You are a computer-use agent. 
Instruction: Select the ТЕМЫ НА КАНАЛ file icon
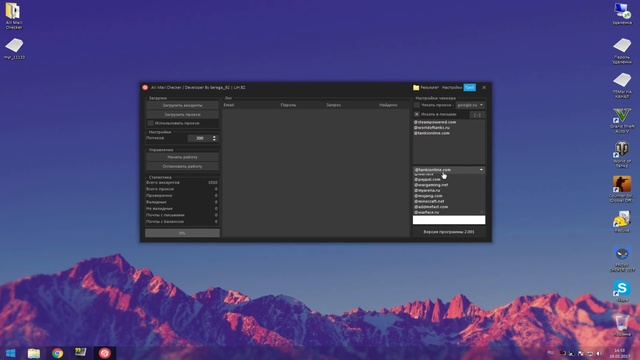click(x=622, y=85)
